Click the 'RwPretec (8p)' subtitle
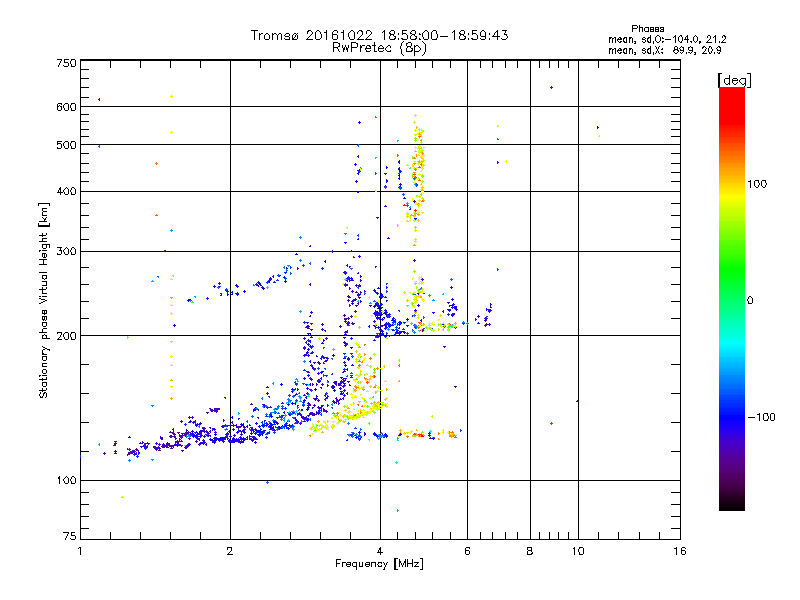 (x=379, y=48)
